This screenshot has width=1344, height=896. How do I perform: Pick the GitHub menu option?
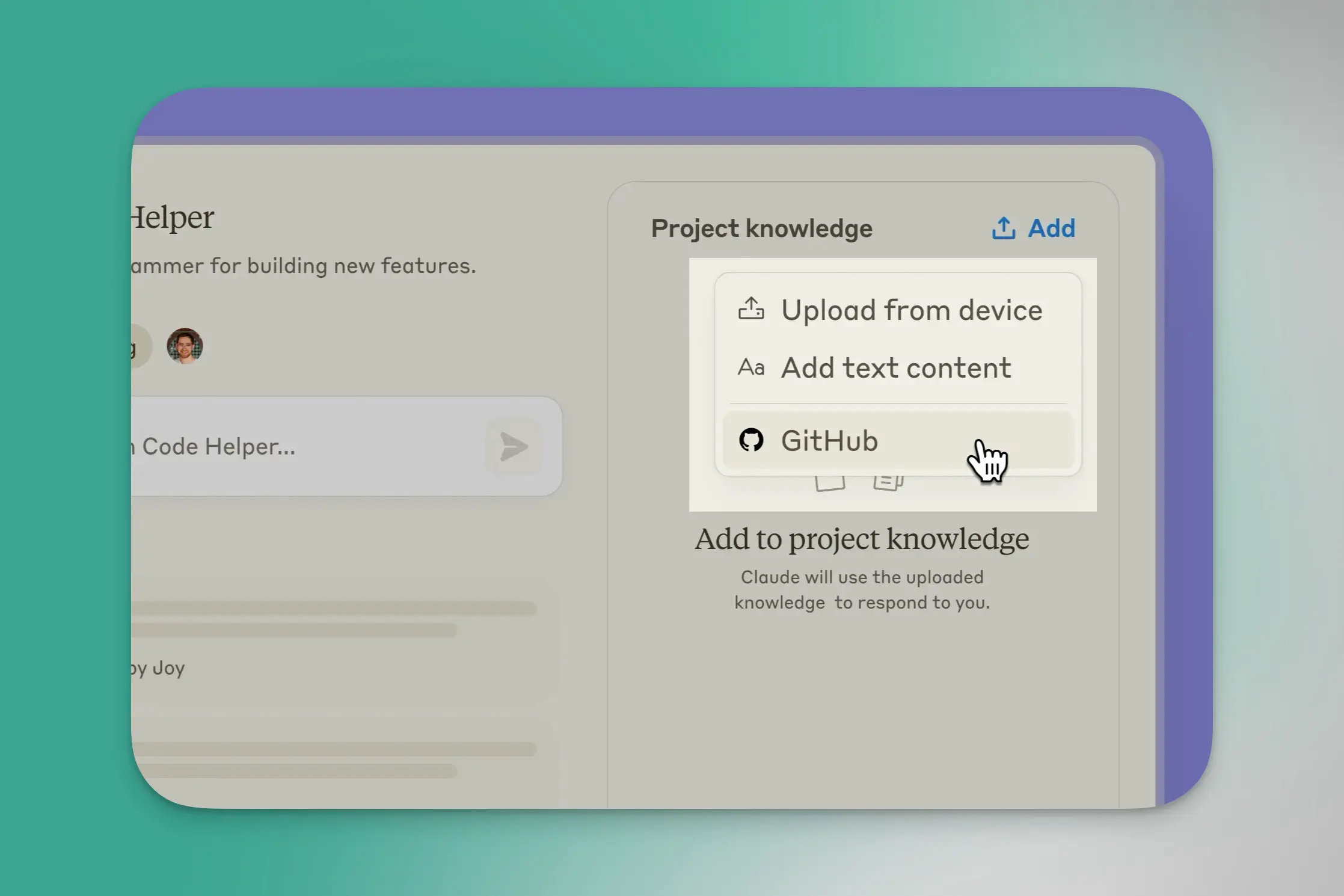point(830,441)
